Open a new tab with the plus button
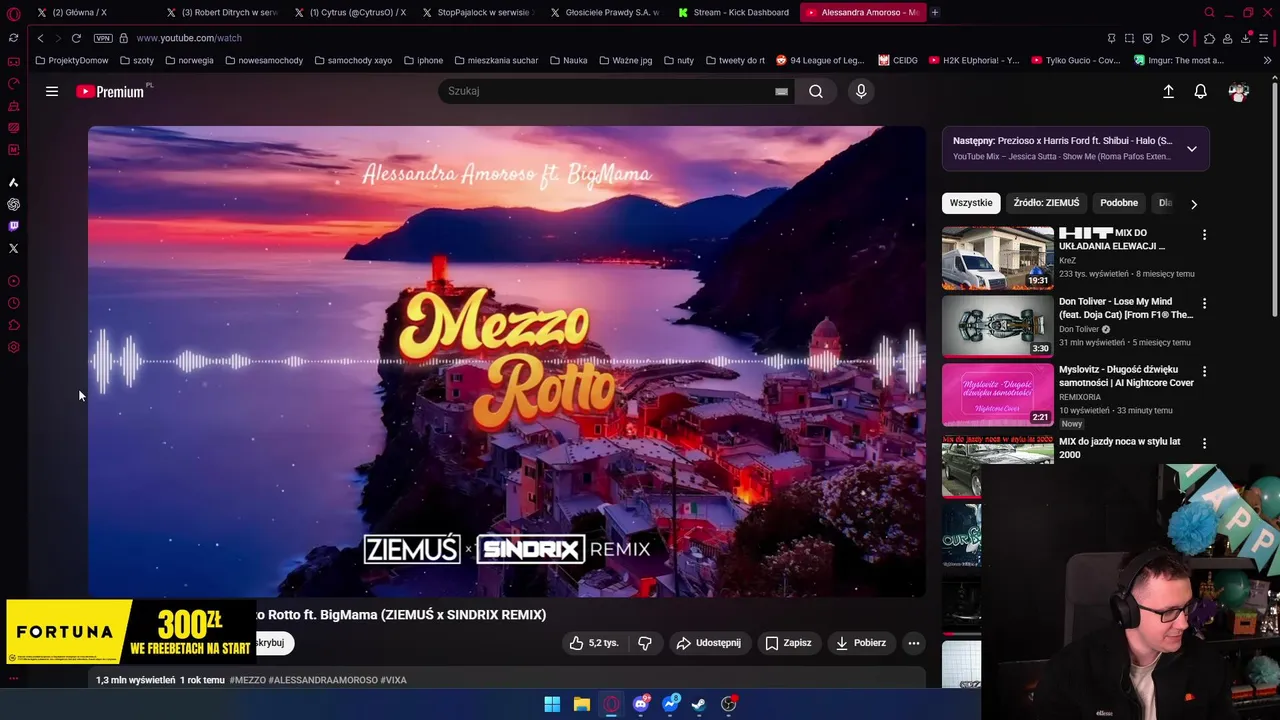Screen dimensions: 1280x720 click(934, 13)
